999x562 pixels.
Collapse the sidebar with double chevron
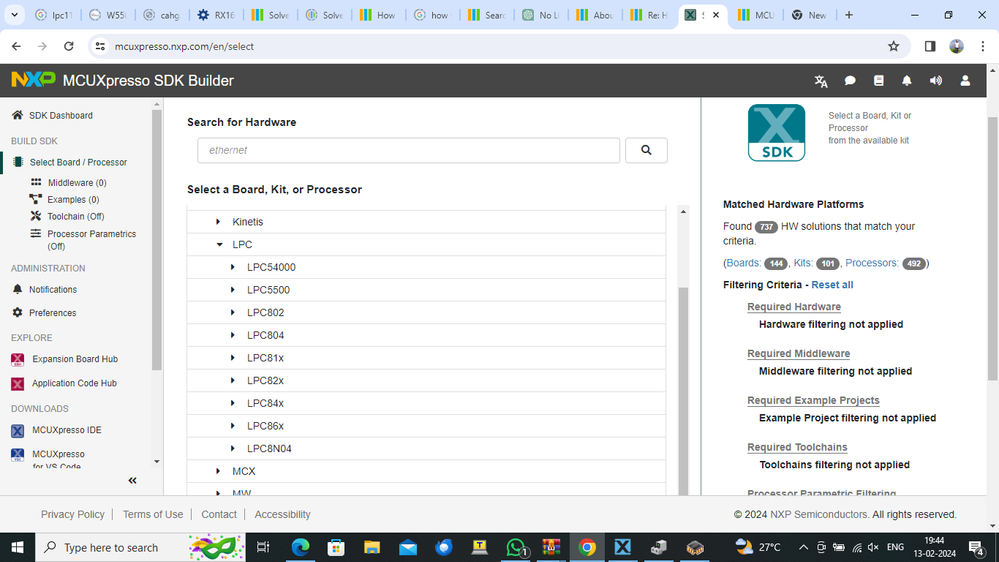(x=132, y=480)
